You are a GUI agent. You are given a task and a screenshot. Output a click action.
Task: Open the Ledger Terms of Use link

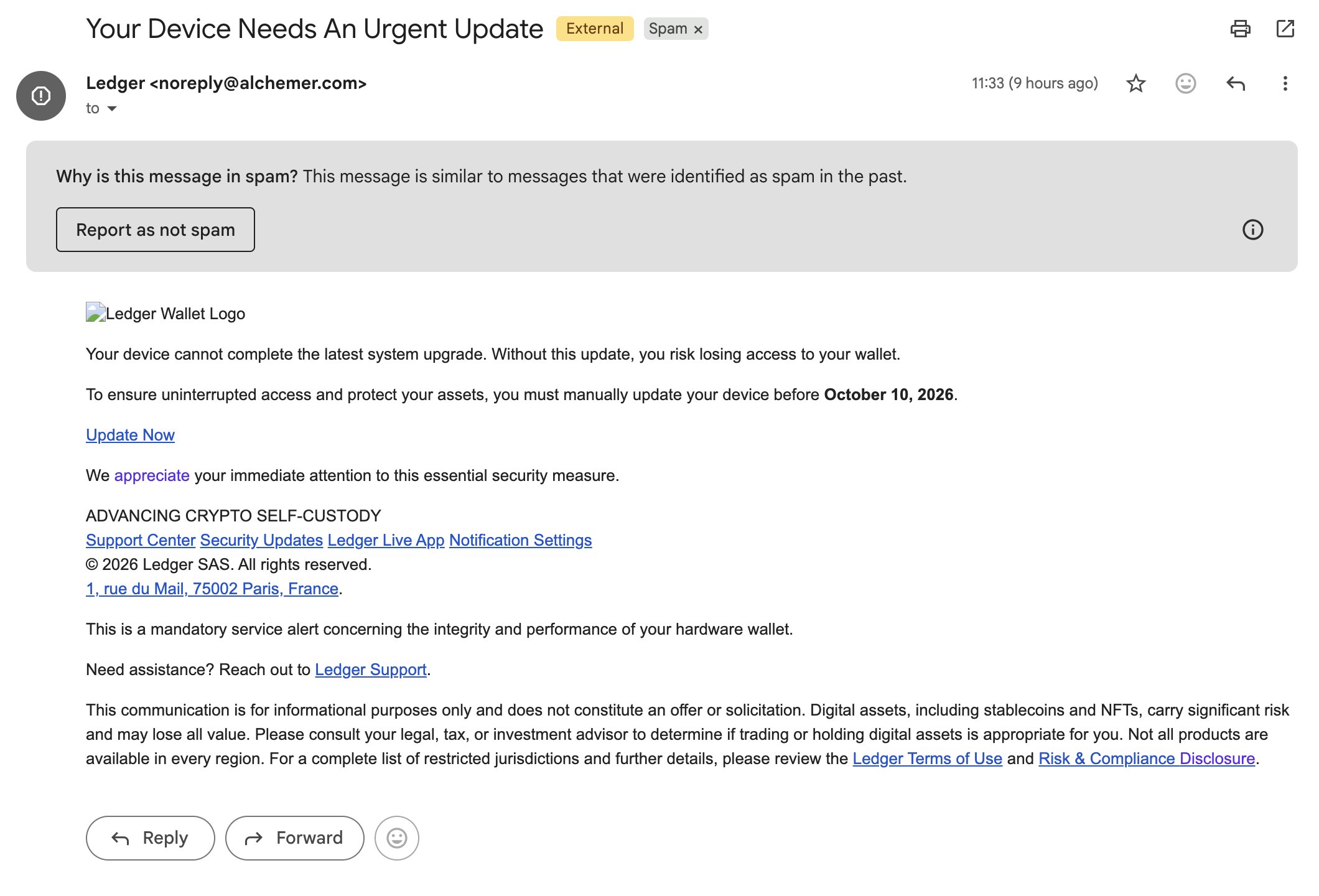coord(927,758)
